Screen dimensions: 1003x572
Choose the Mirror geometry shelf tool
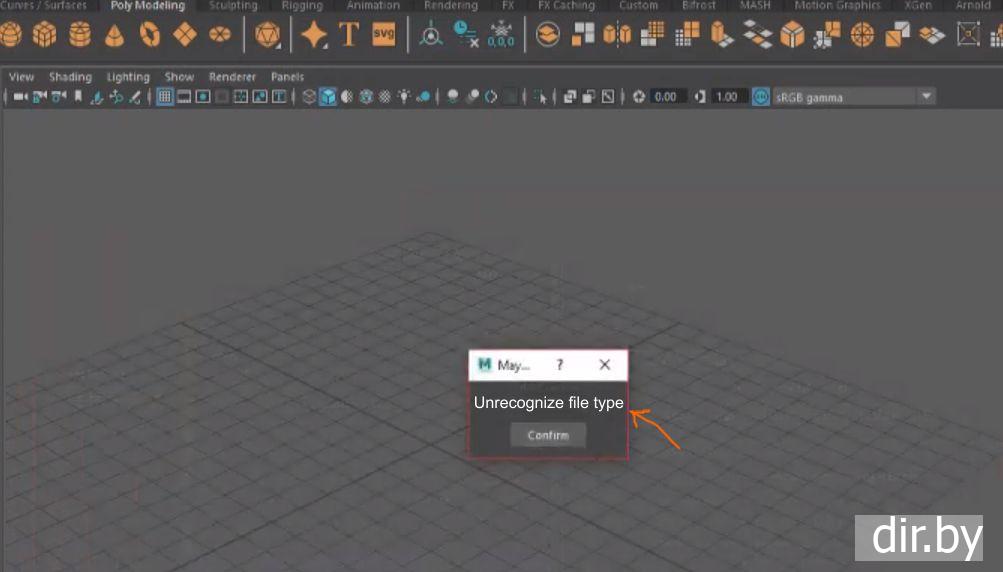click(617, 36)
